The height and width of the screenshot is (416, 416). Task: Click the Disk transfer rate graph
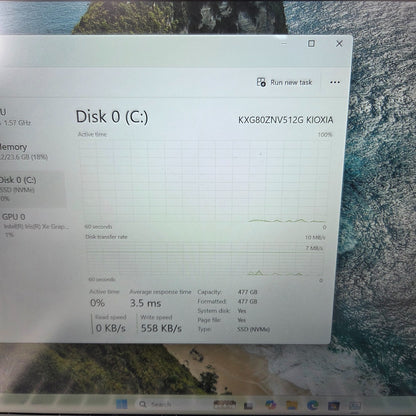pos(204,259)
